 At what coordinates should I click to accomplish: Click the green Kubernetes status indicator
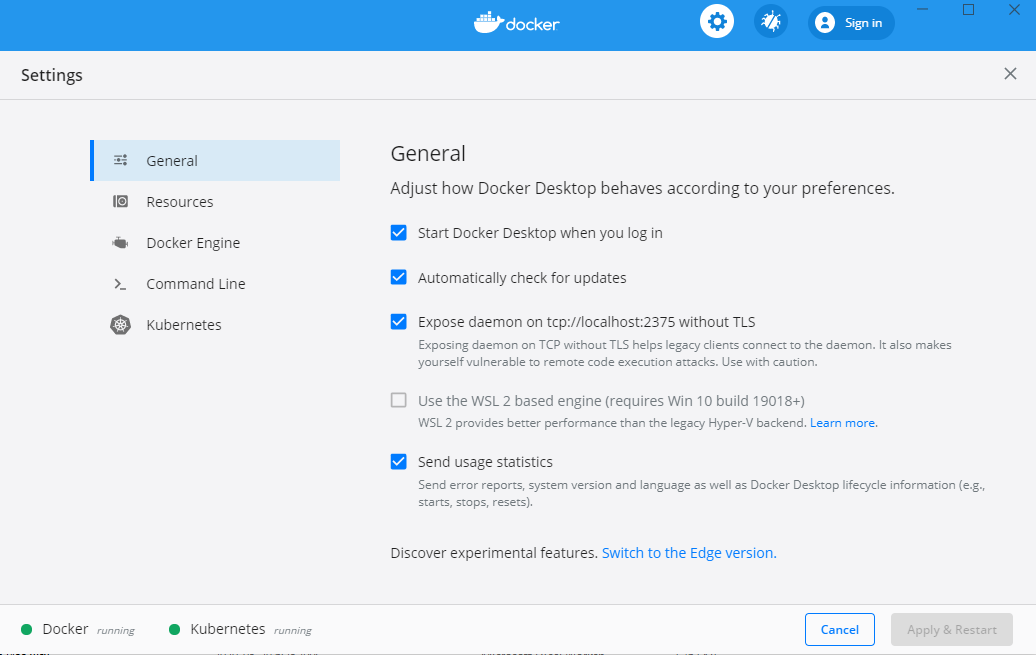tap(174, 629)
